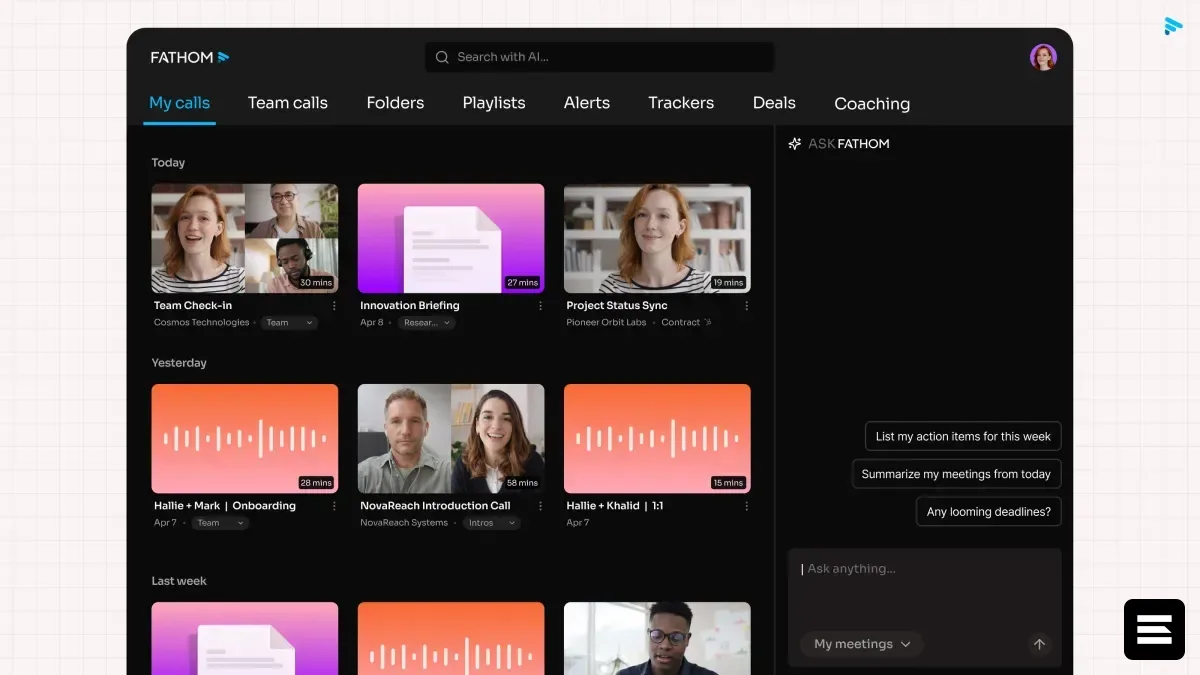This screenshot has width=1200, height=675.
Task: Open Hallie + Mark Onboarding audio thumbnail
Action: coord(245,438)
